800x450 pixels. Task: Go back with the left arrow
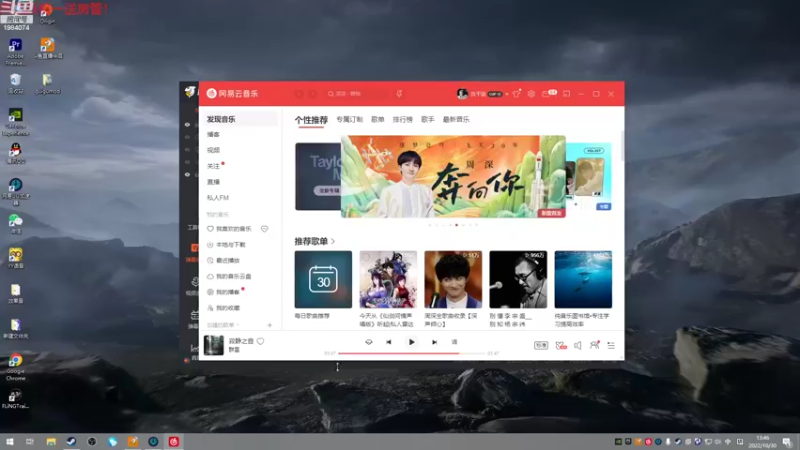299,94
